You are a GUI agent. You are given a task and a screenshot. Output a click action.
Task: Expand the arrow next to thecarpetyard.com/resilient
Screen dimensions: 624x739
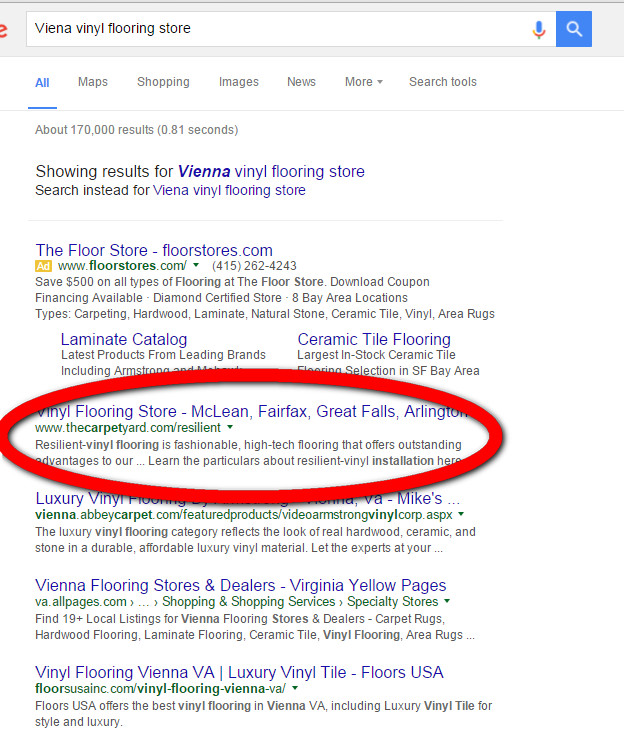point(230,427)
